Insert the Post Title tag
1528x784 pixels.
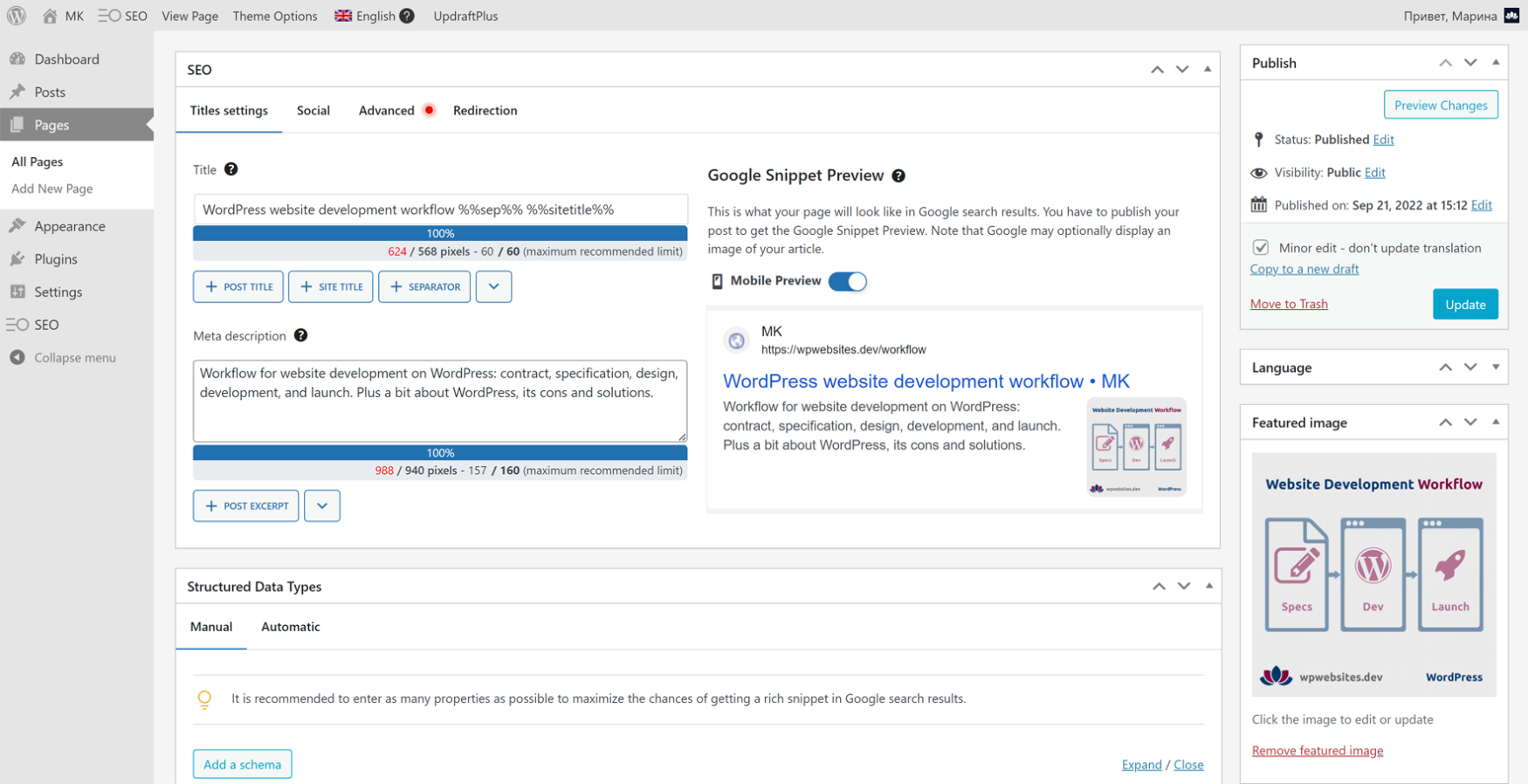coord(238,286)
